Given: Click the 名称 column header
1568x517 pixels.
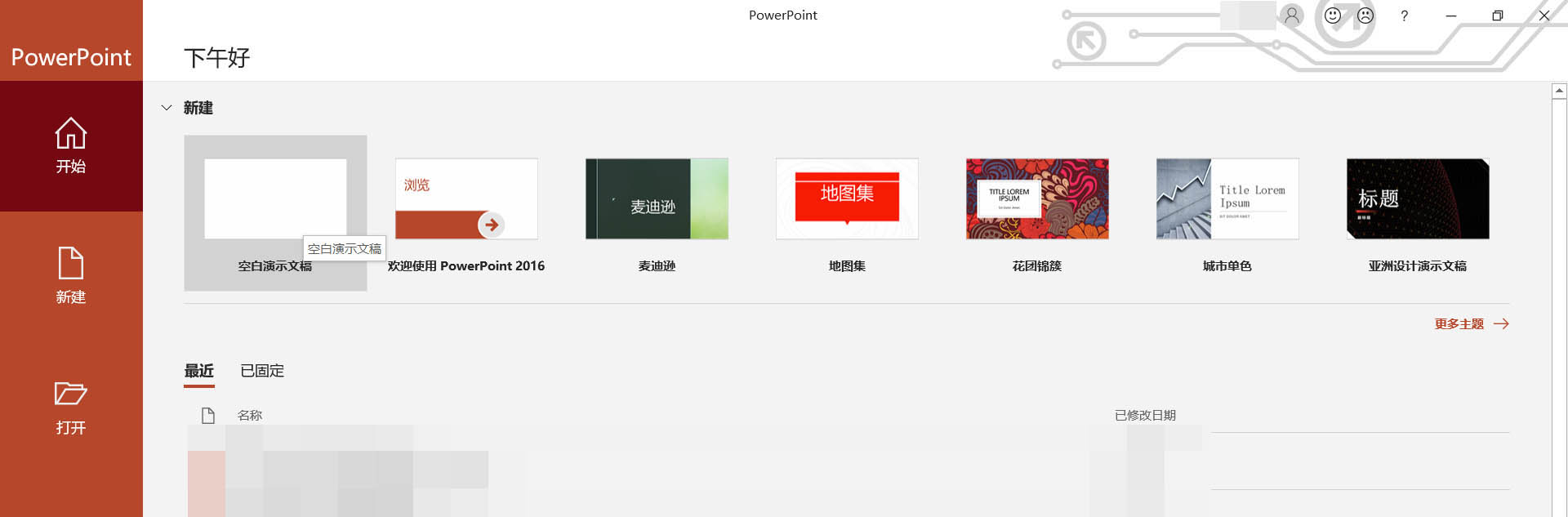Looking at the screenshot, I should [x=250, y=416].
